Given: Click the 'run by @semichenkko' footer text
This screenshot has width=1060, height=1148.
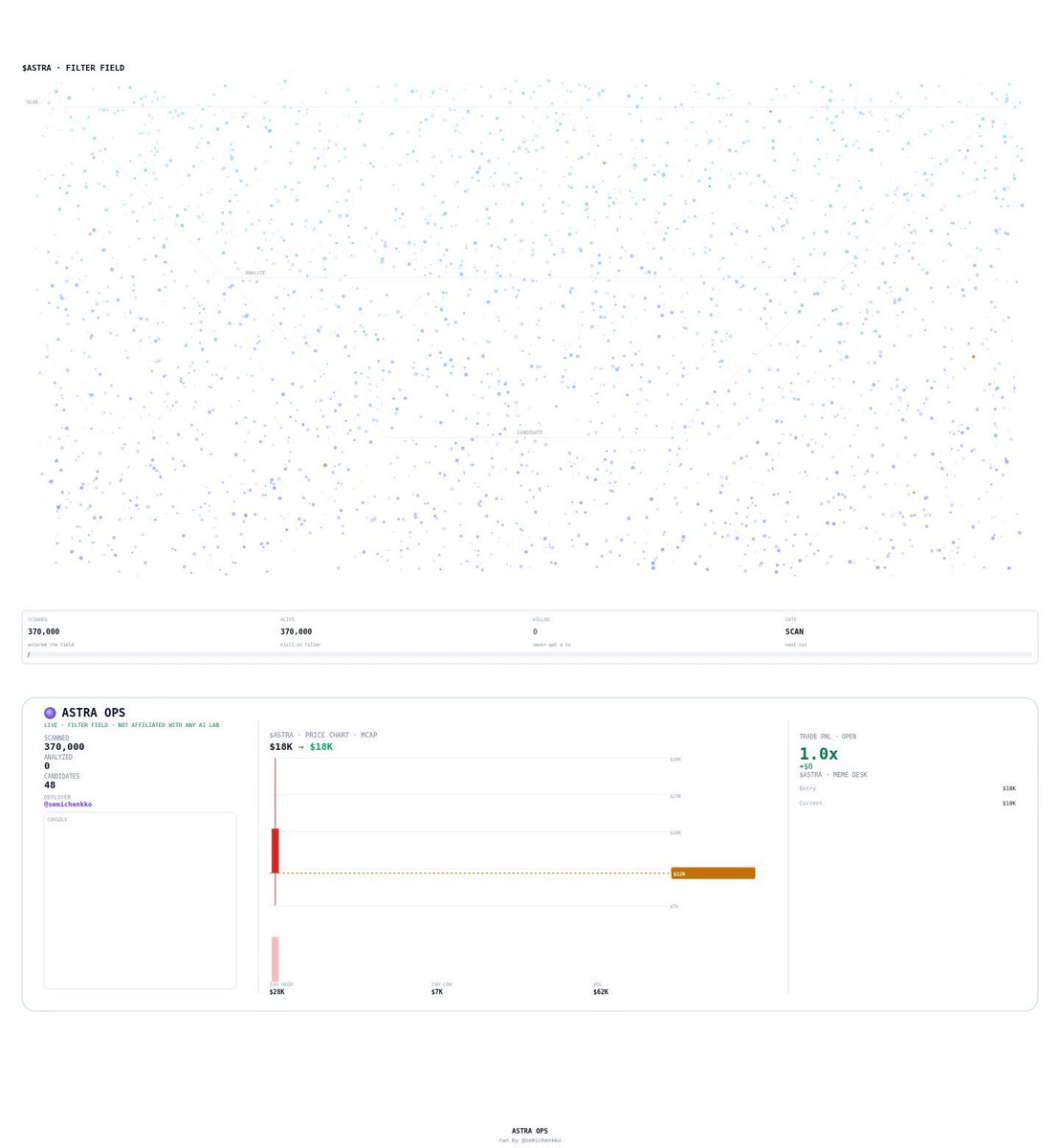Looking at the screenshot, I should (530, 1140).
